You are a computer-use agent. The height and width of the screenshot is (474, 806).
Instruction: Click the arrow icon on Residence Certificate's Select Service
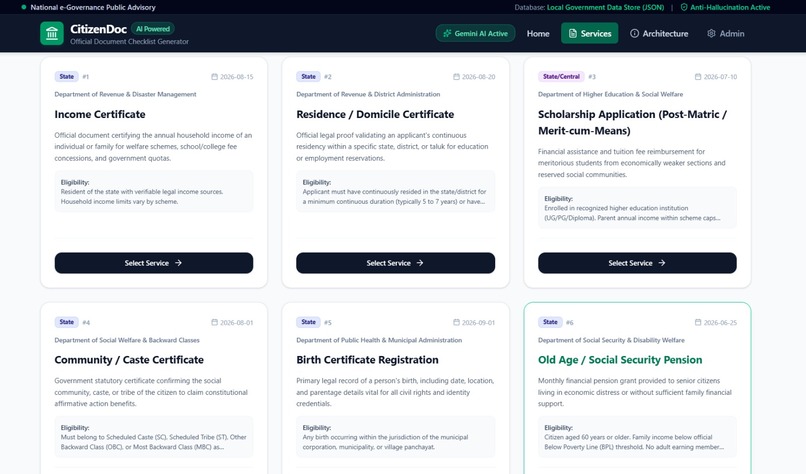click(420, 263)
